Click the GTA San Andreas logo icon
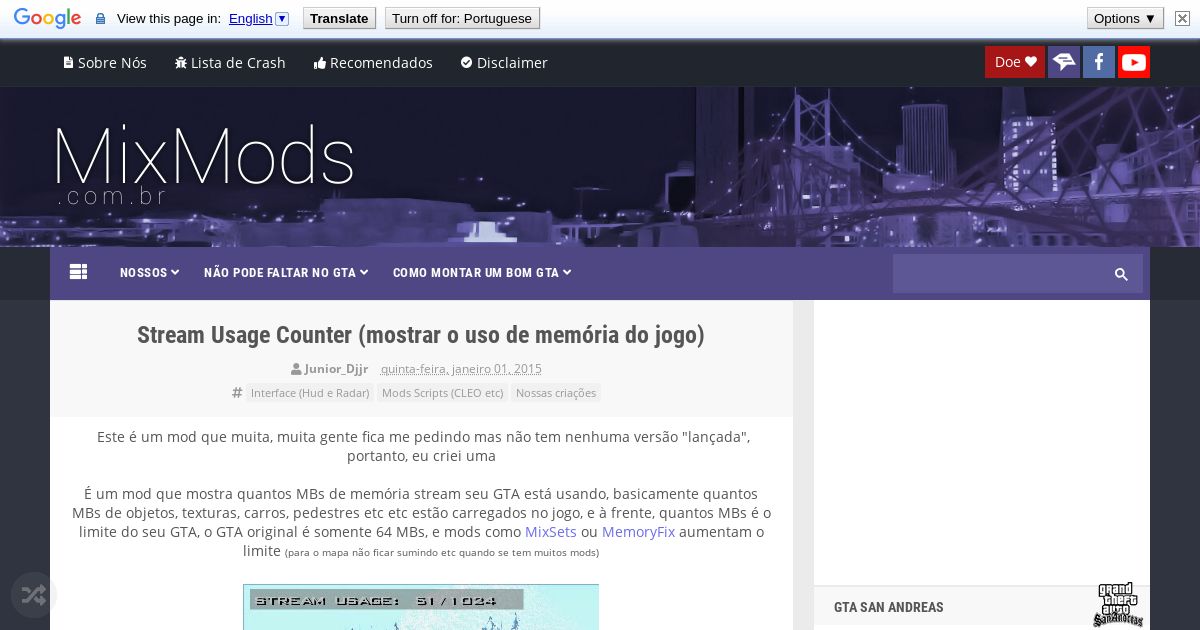 coord(1117,605)
